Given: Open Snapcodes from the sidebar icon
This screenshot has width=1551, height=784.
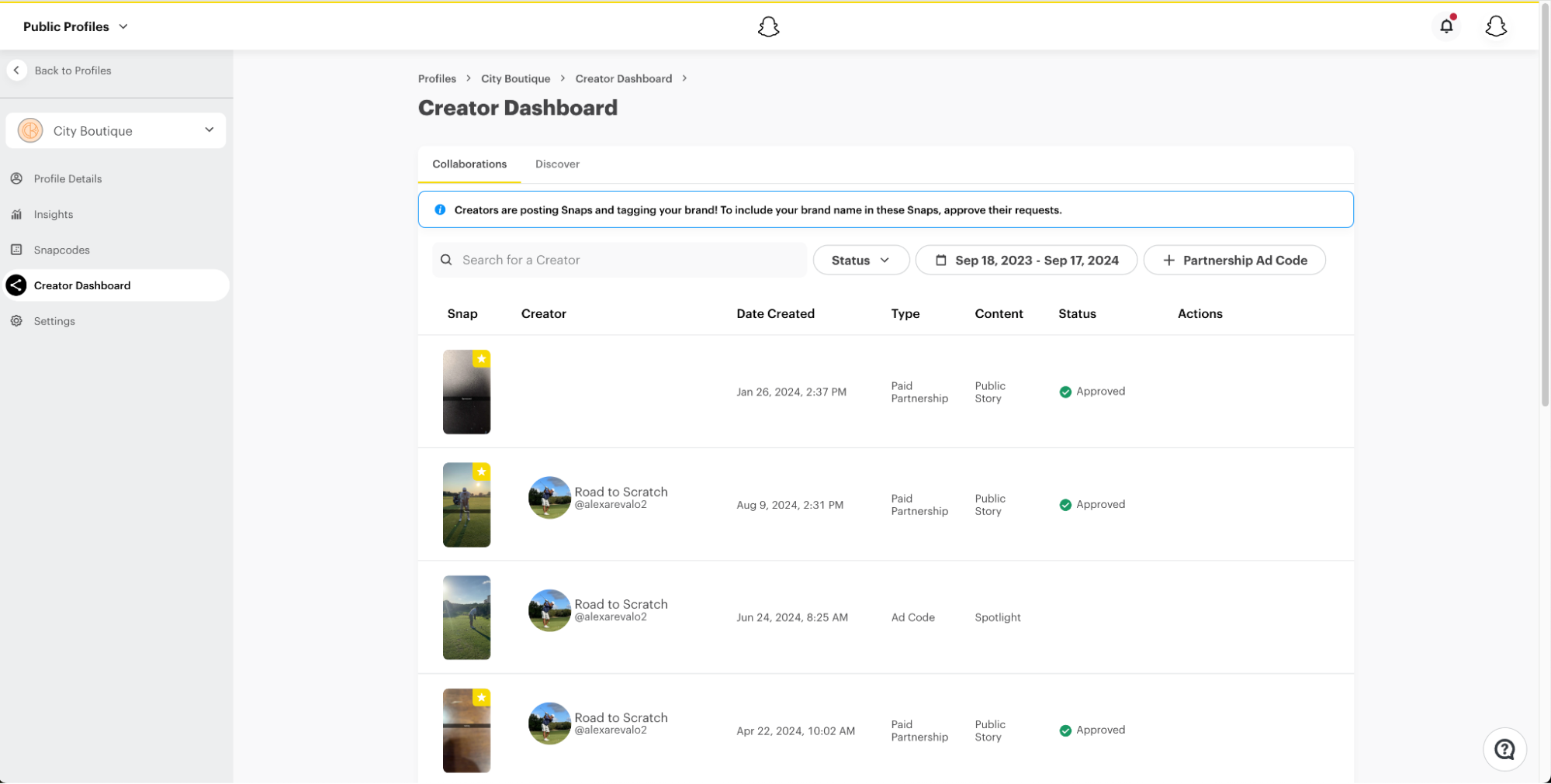Looking at the screenshot, I should [16, 250].
